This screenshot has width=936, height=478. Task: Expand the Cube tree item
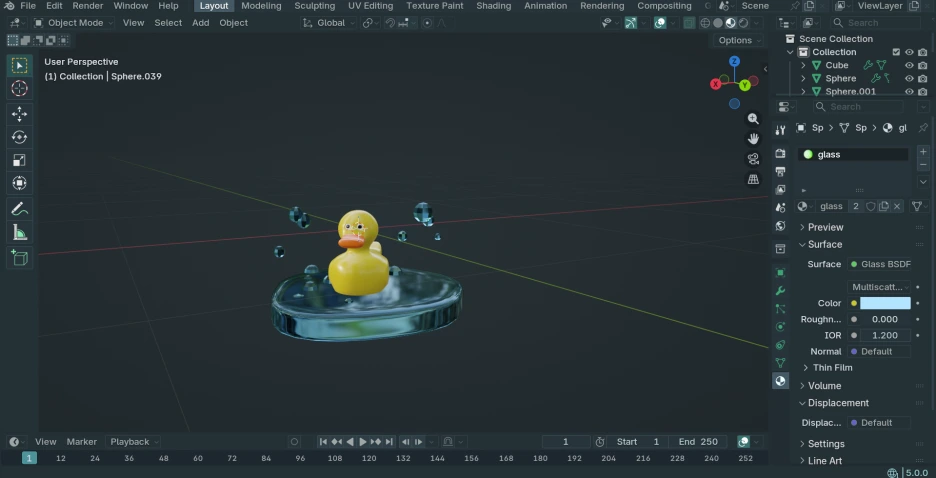[803, 66]
